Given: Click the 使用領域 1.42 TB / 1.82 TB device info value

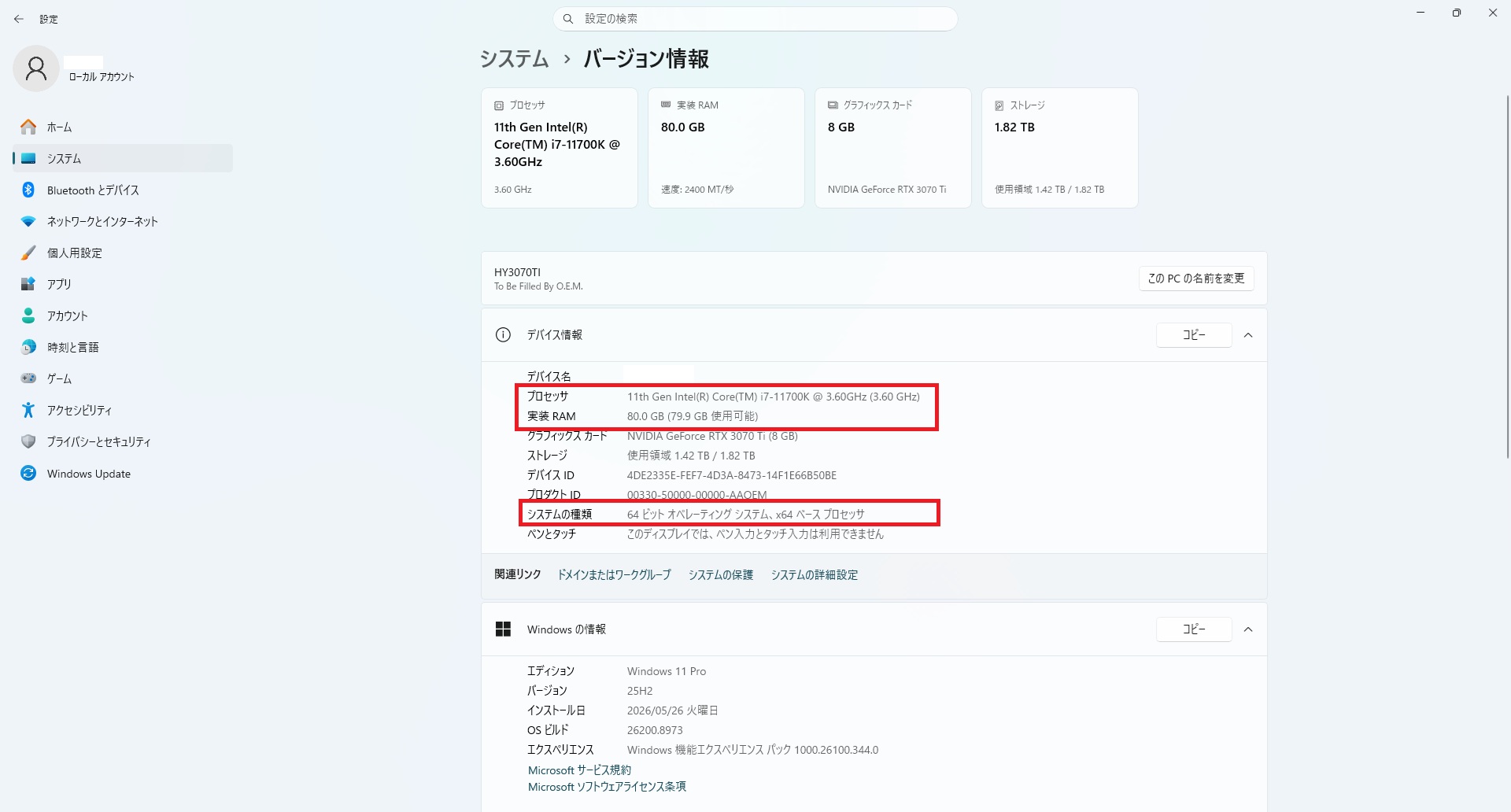Looking at the screenshot, I should click(691, 456).
